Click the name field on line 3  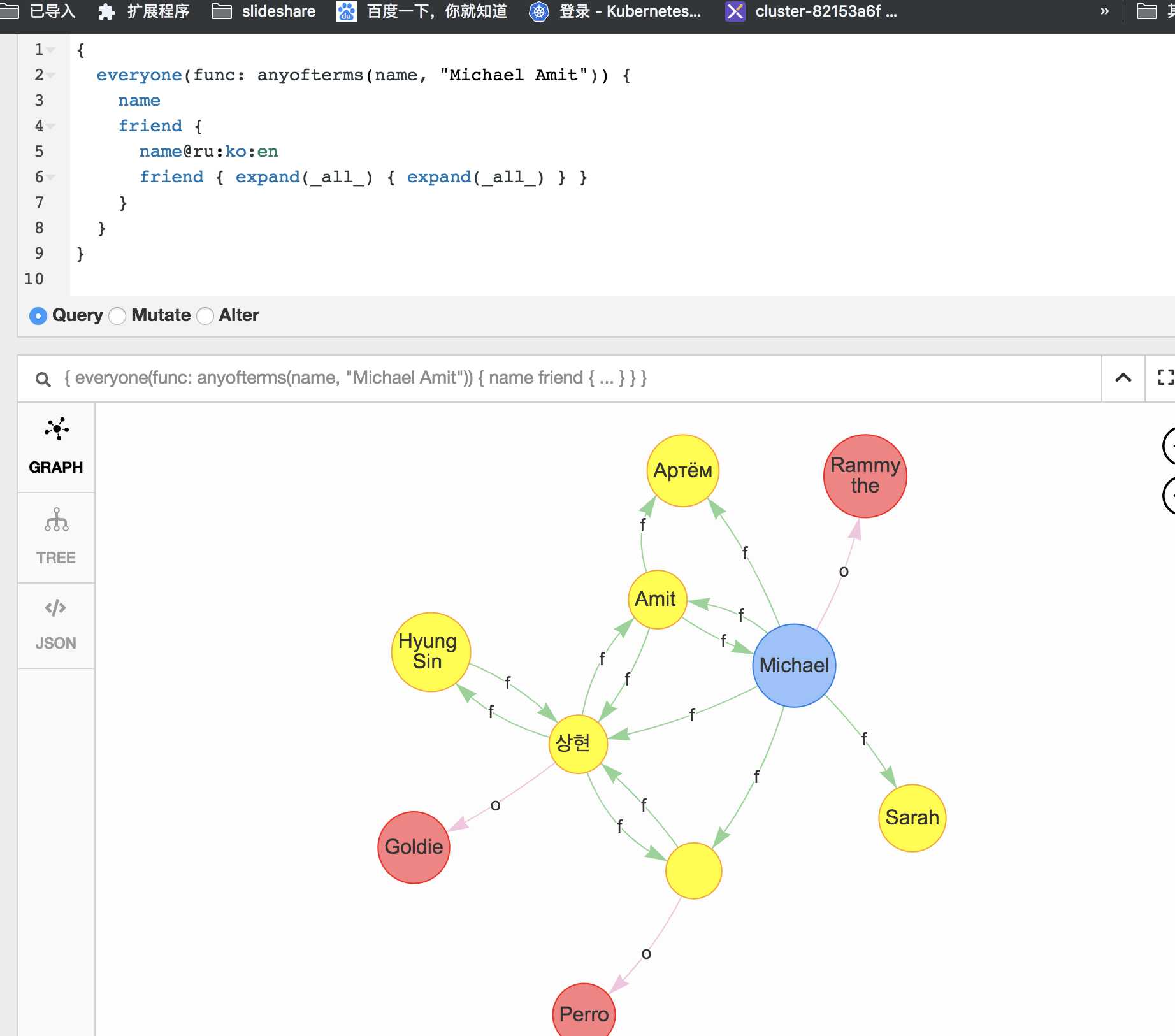(x=139, y=101)
